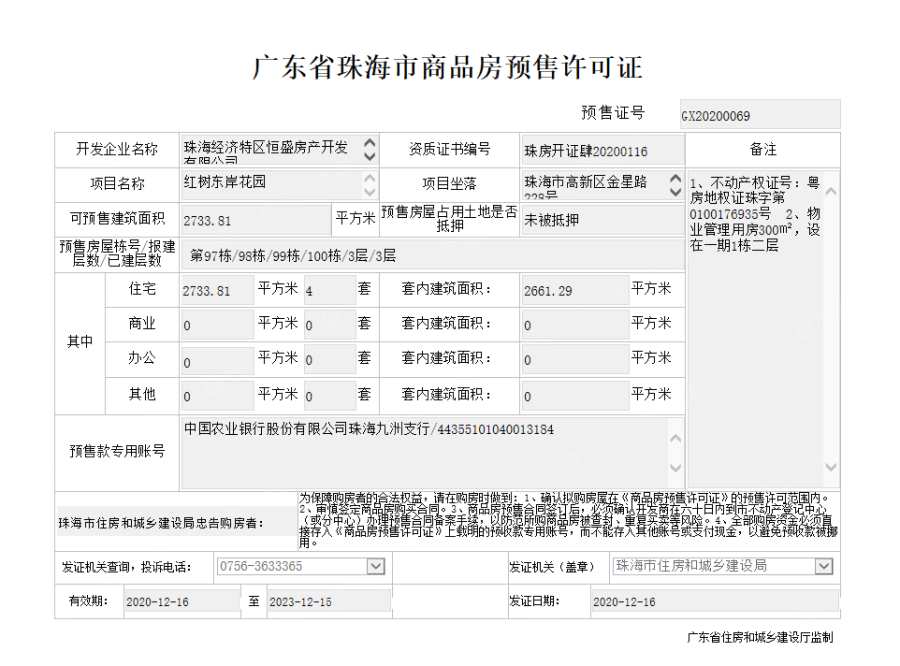Click the 其他 row label
The image size is (900, 666).
click(x=142, y=394)
